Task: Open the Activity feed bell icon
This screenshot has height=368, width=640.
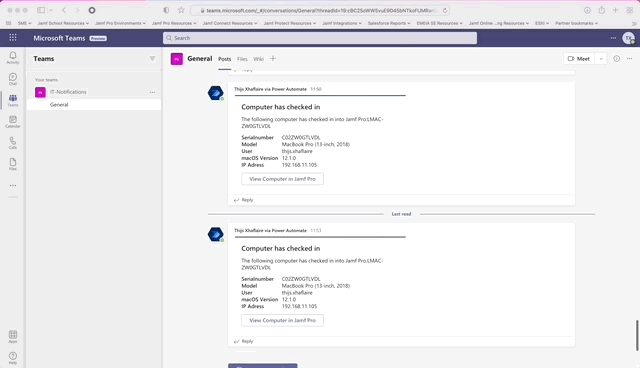Action: click(13, 58)
